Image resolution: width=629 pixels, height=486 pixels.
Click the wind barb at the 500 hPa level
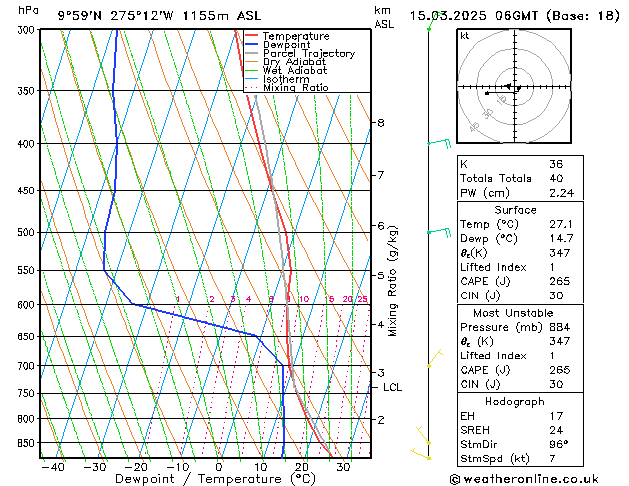(x=440, y=232)
